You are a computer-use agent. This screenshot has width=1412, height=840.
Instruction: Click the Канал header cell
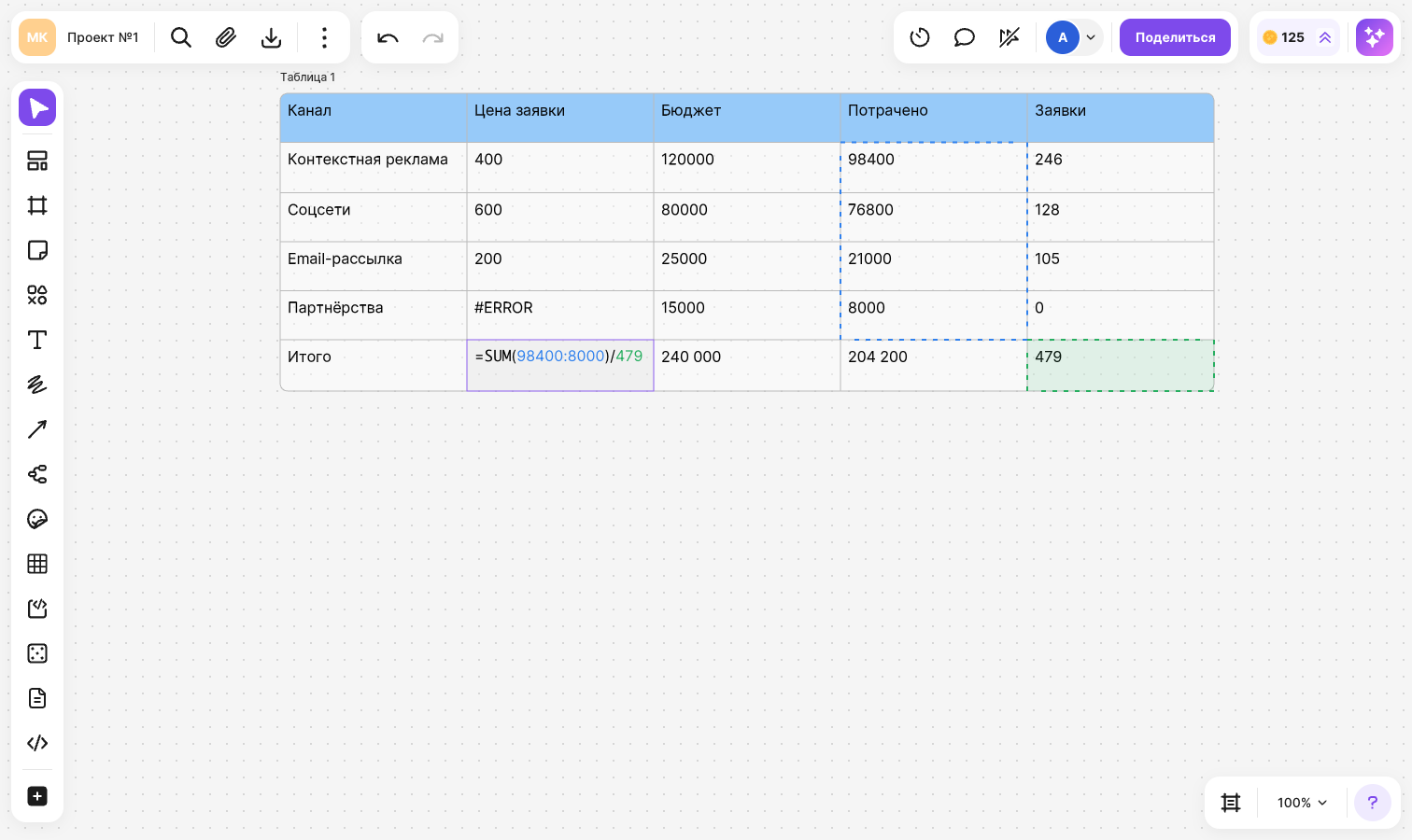tap(374, 118)
